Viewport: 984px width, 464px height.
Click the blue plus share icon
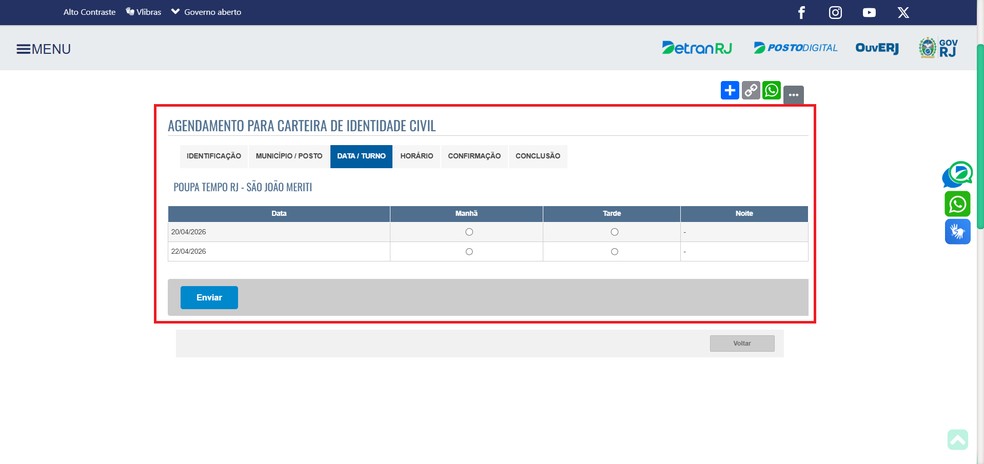730,90
